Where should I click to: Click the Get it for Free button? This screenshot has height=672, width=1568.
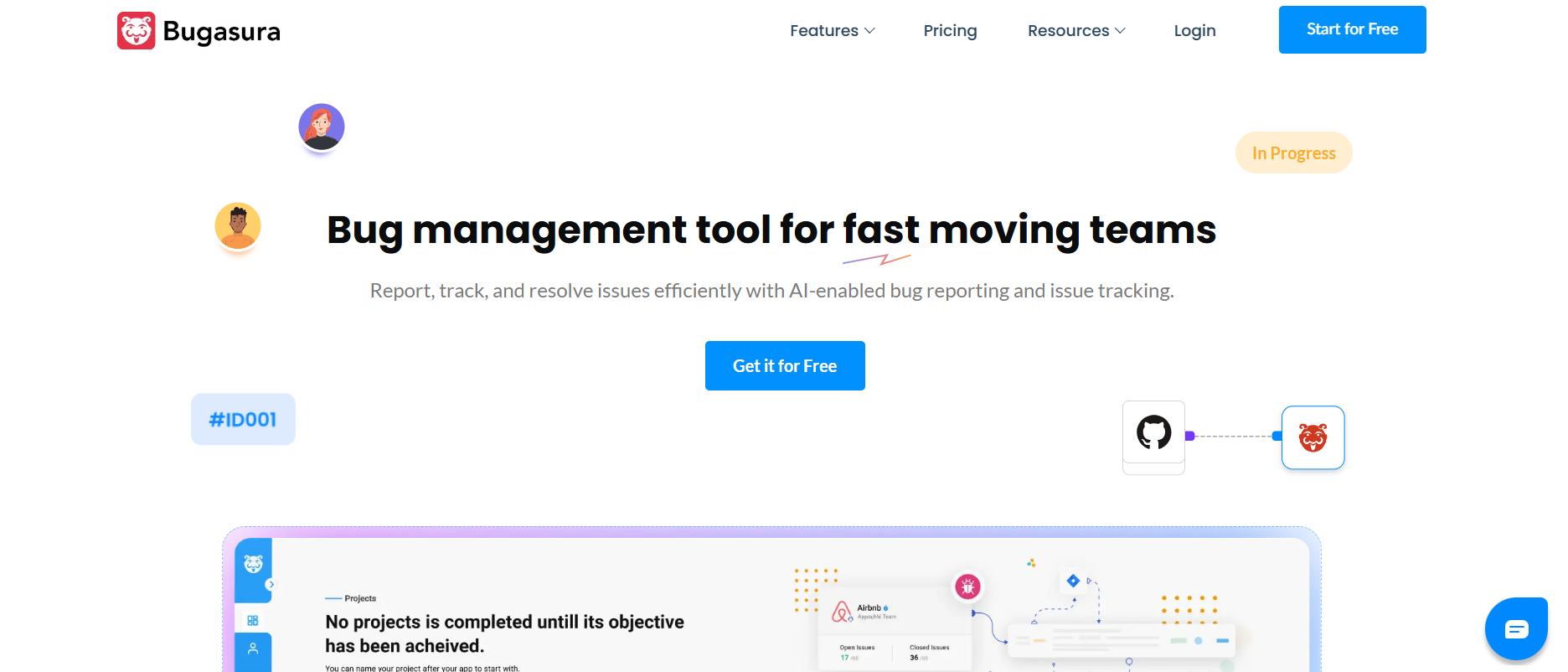785,365
